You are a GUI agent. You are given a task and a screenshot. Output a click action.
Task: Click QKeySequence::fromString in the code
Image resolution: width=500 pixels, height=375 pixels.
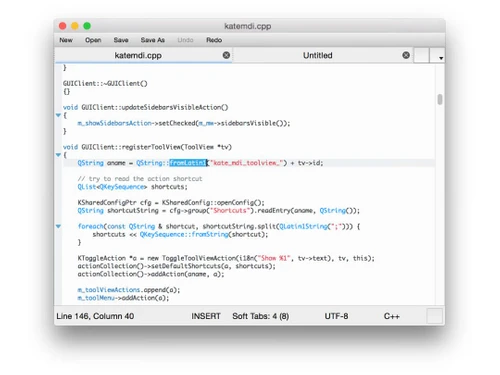(x=184, y=234)
